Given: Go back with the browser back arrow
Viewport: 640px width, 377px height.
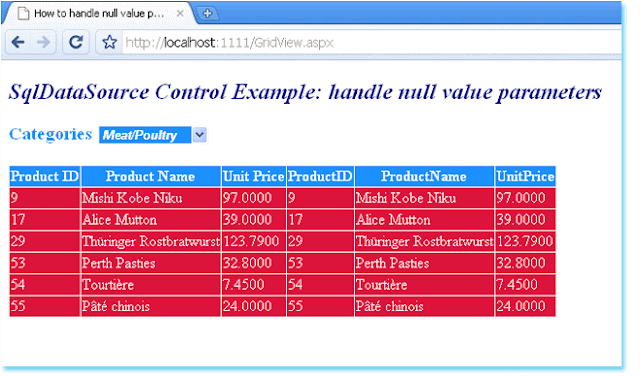Looking at the screenshot, I should pyautogui.click(x=18, y=42).
